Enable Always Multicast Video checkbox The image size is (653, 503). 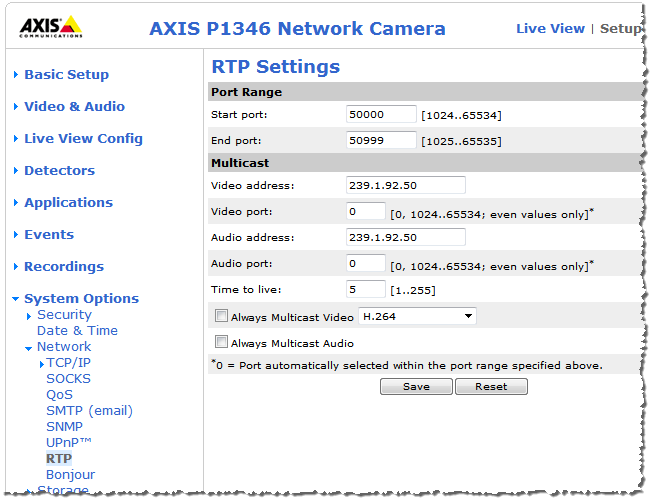tap(221, 316)
